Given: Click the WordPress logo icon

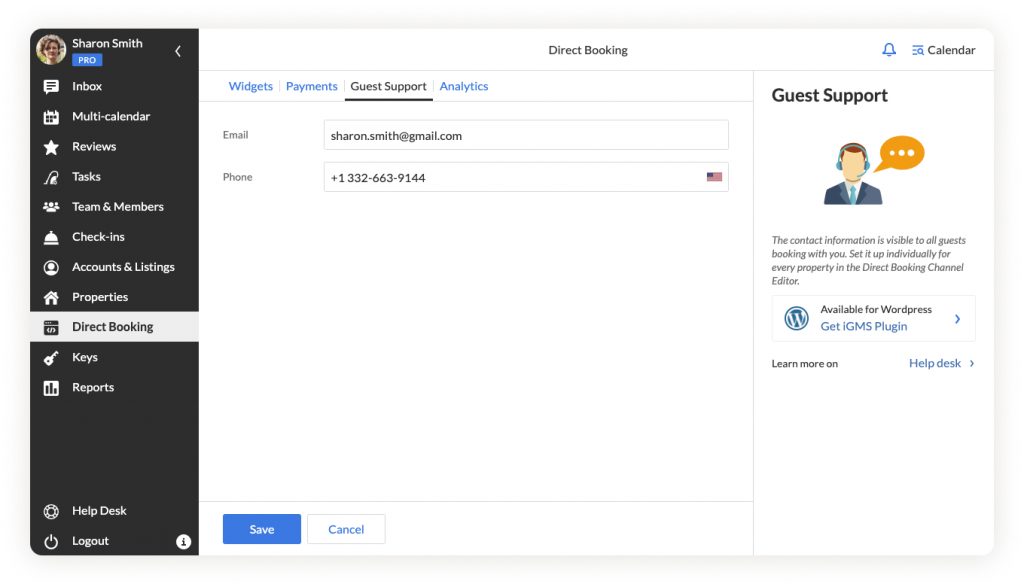Looking at the screenshot, I should pos(796,318).
